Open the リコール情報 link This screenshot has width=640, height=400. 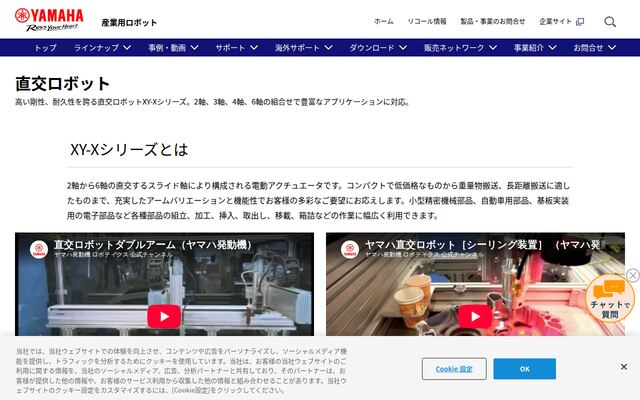(427, 21)
